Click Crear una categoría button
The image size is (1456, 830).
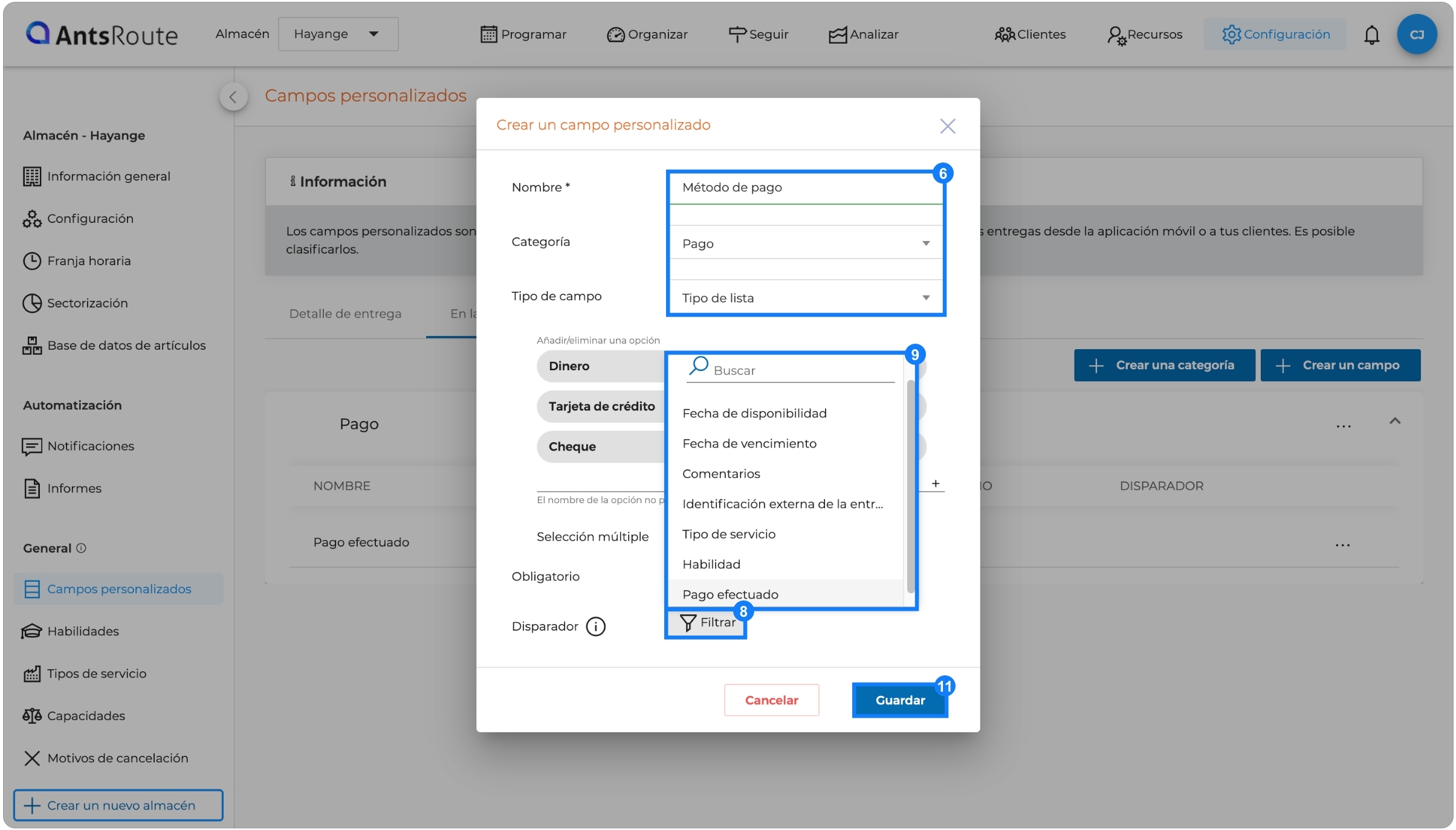1164,365
